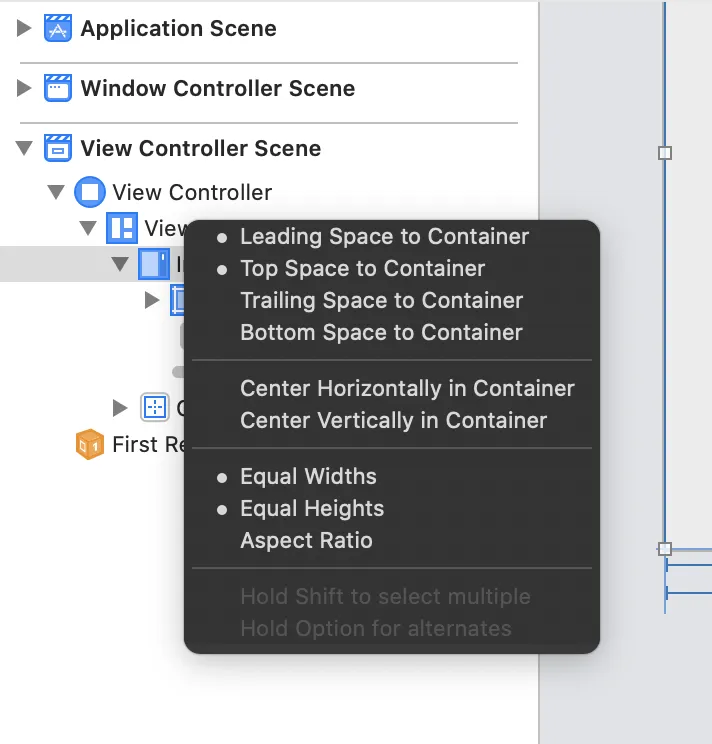Click the Window Controller Scene icon

(58, 88)
